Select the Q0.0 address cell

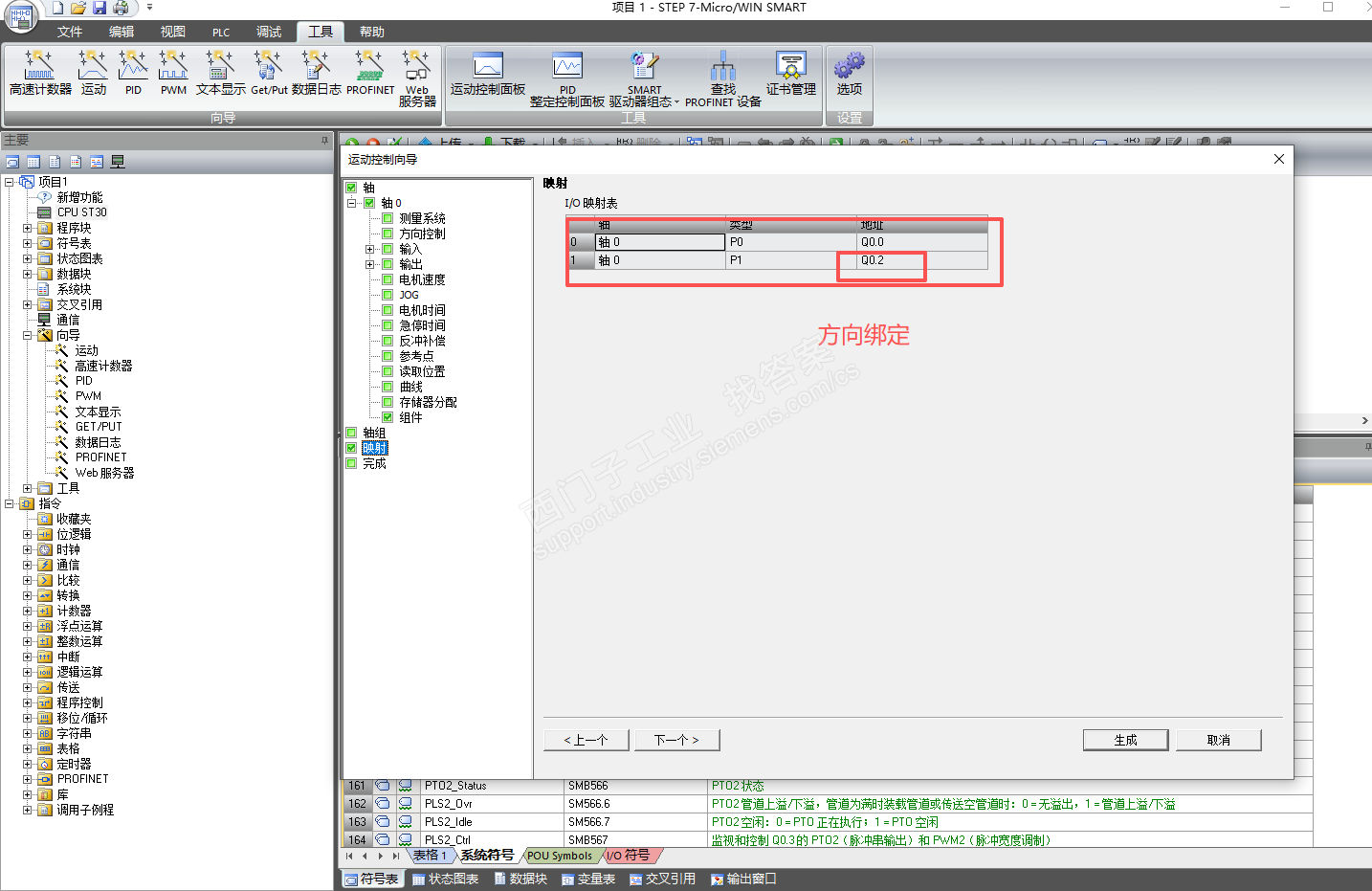click(922, 242)
